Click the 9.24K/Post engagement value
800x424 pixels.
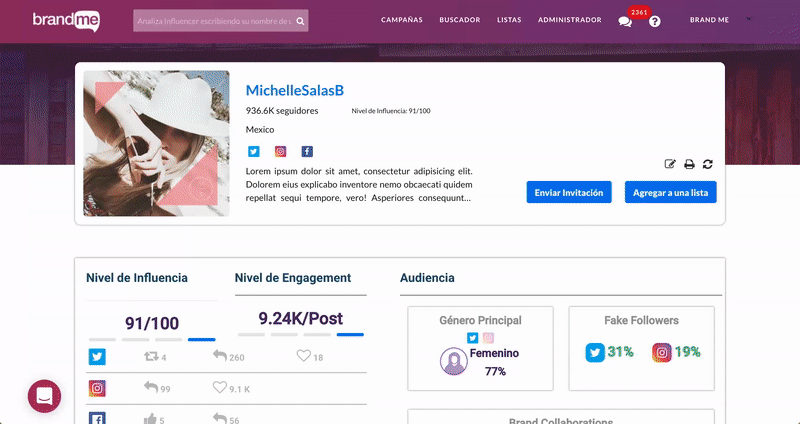pos(301,318)
